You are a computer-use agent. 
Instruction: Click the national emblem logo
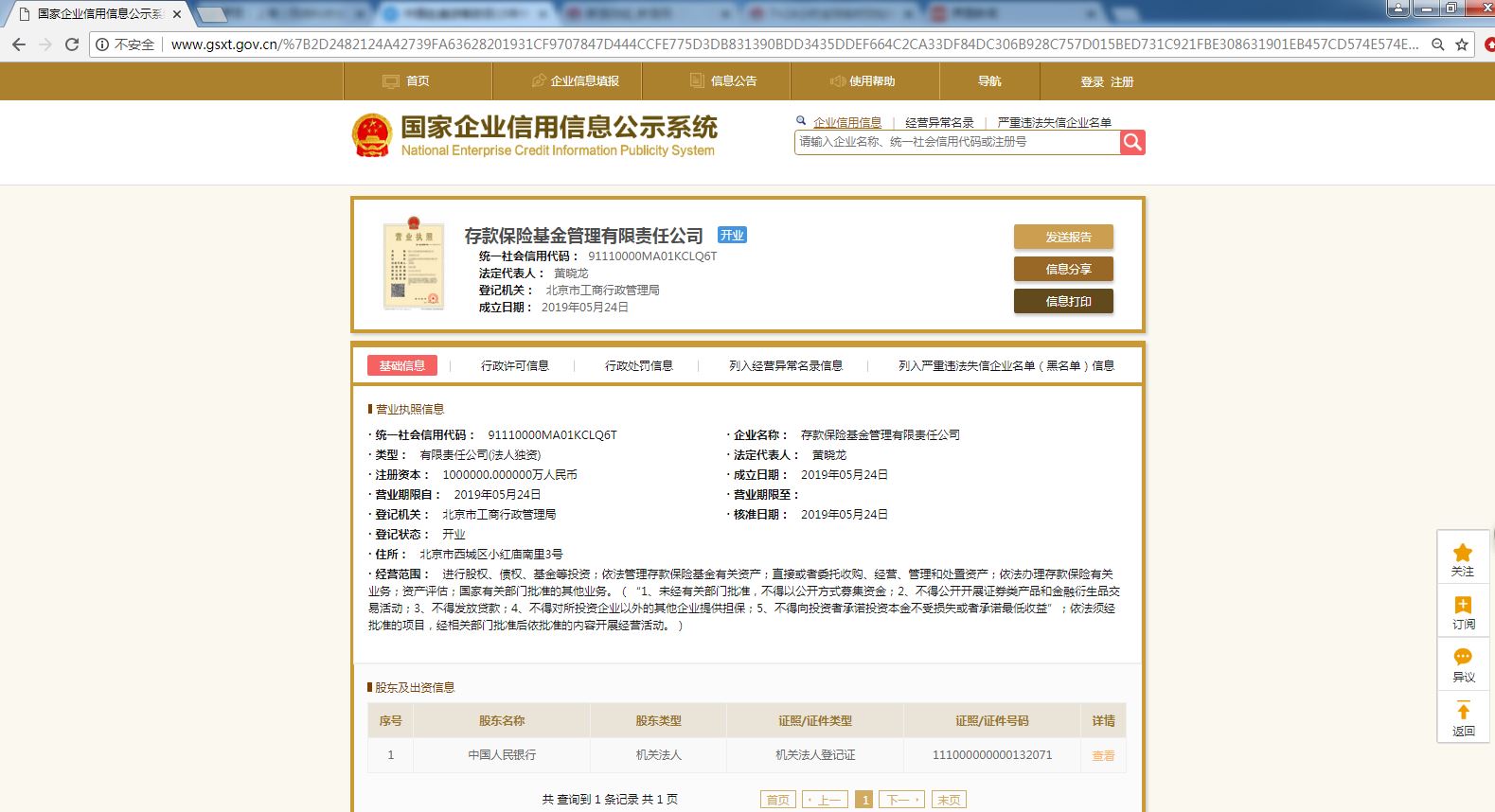(x=372, y=135)
